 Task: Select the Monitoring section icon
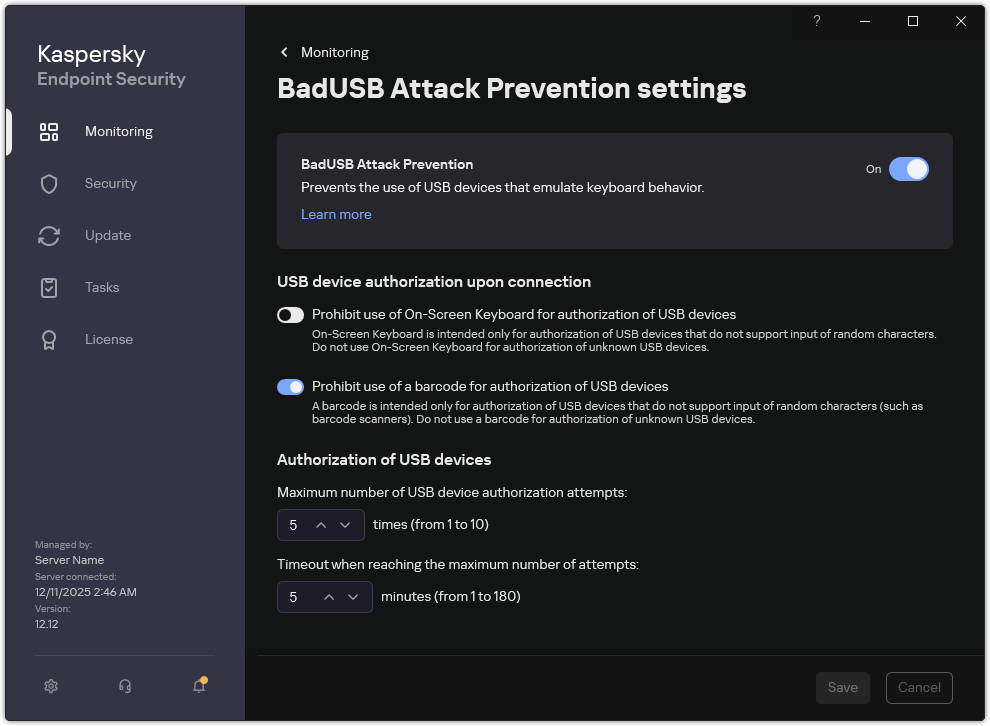pos(49,131)
